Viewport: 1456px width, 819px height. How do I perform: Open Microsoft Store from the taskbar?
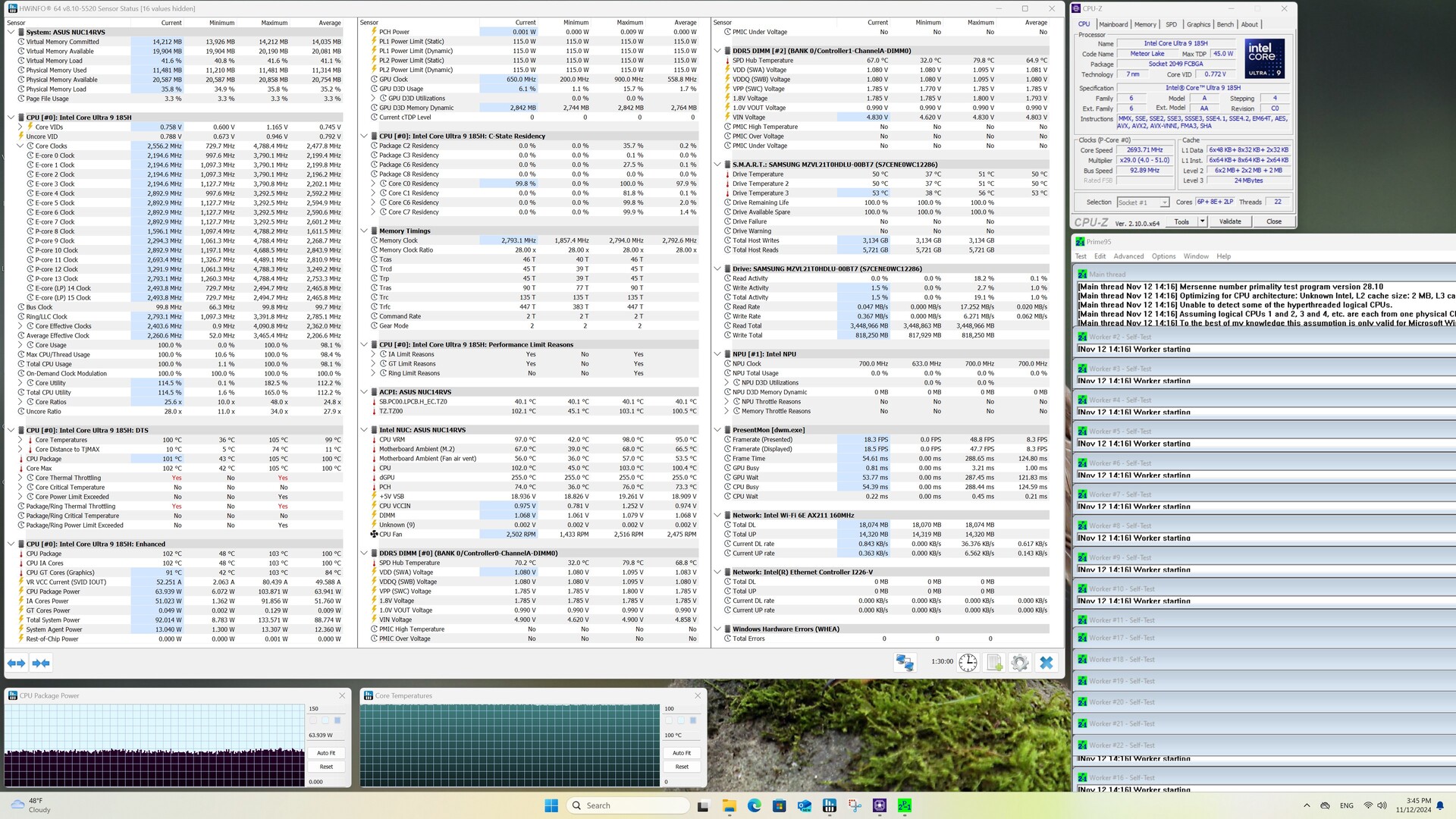(779, 805)
